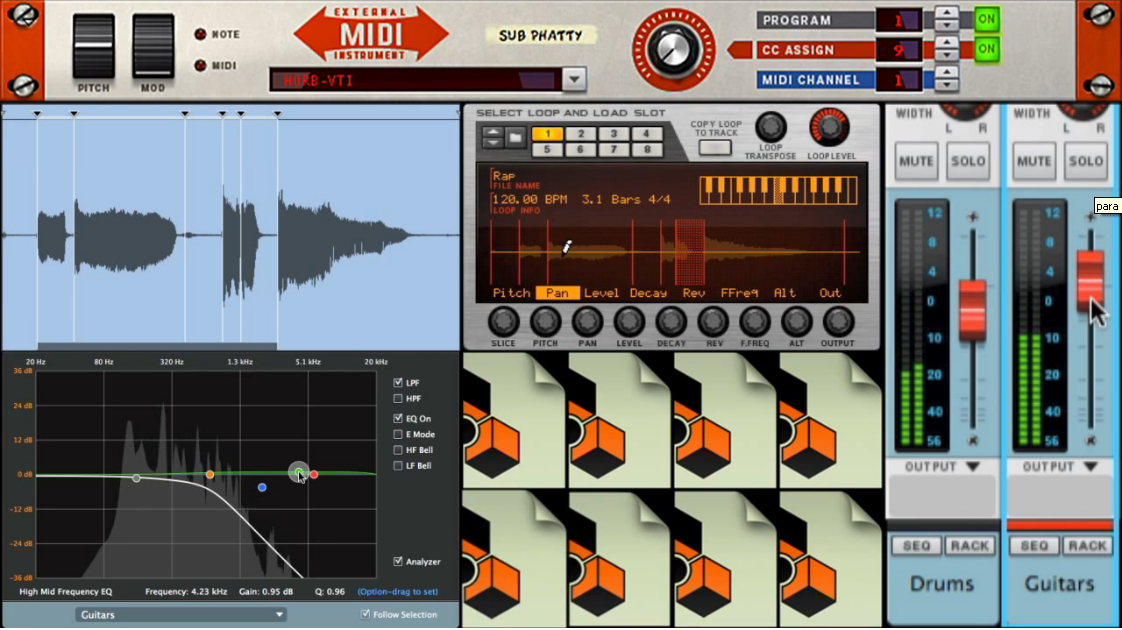Enable the E Mode checkbox
Screen dimensions: 1122x630
pos(398,434)
